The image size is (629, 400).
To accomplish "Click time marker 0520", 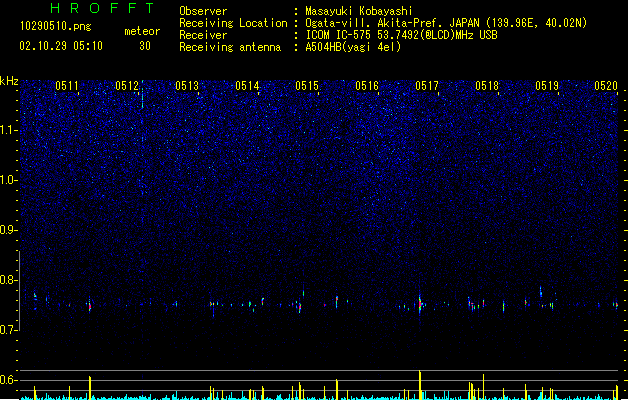I will pyautogui.click(x=606, y=86).
